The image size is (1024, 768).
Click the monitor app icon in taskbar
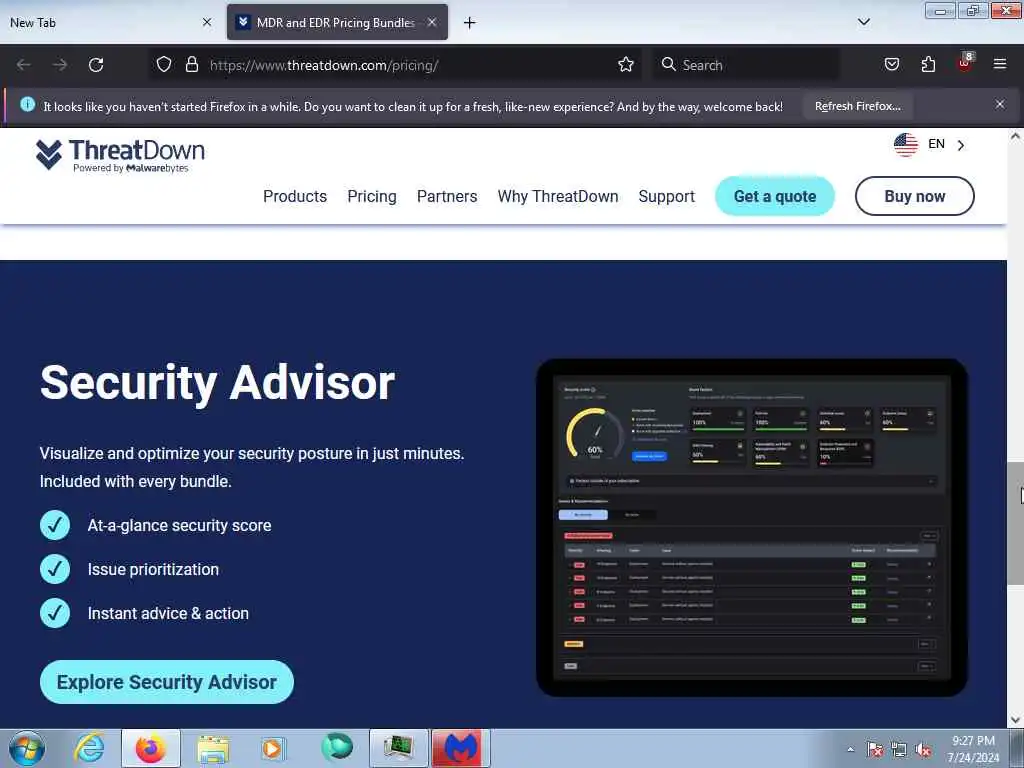click(x=398, y=748)
